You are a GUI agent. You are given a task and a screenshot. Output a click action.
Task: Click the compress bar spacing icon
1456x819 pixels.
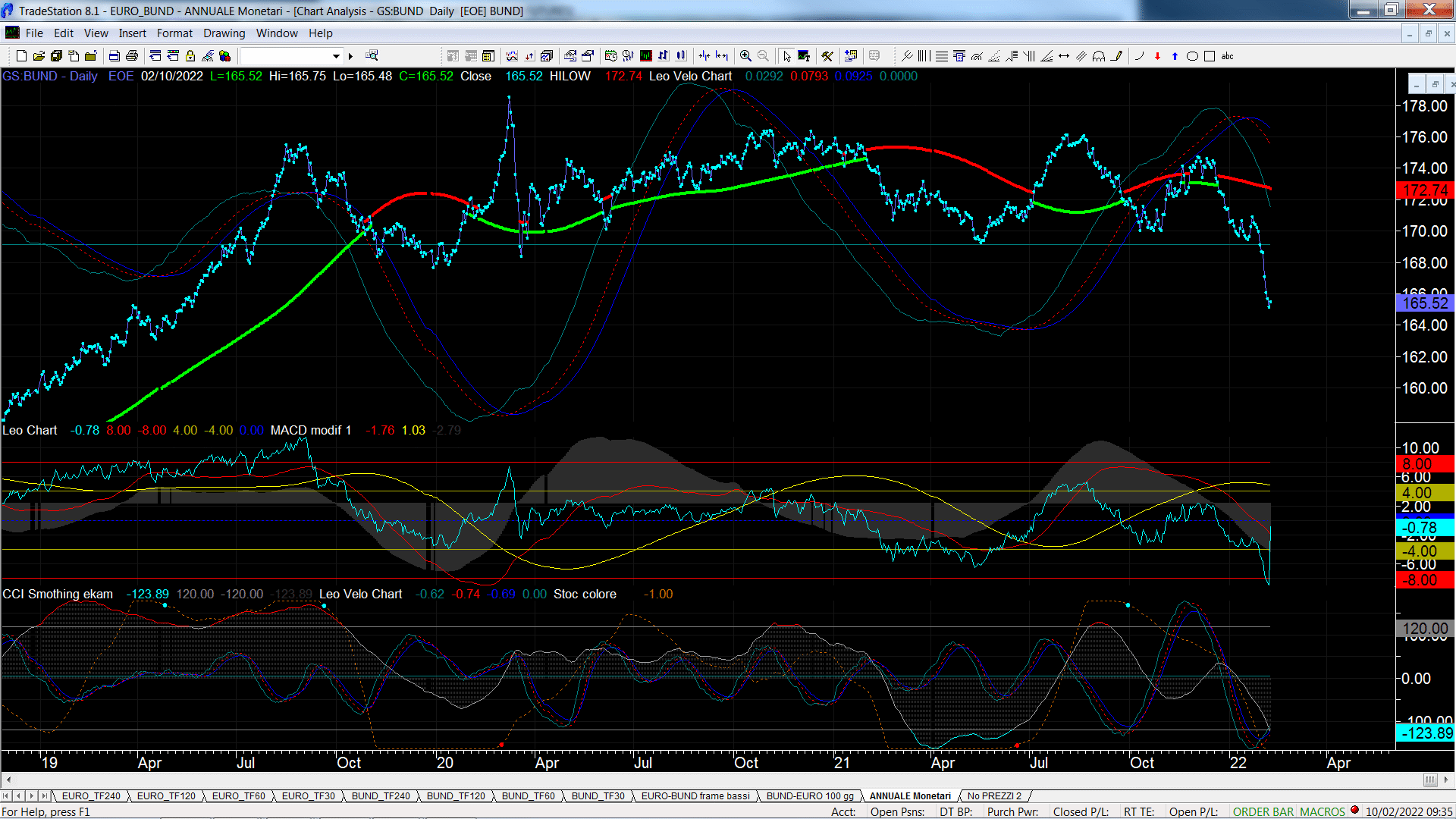[704, 56]
